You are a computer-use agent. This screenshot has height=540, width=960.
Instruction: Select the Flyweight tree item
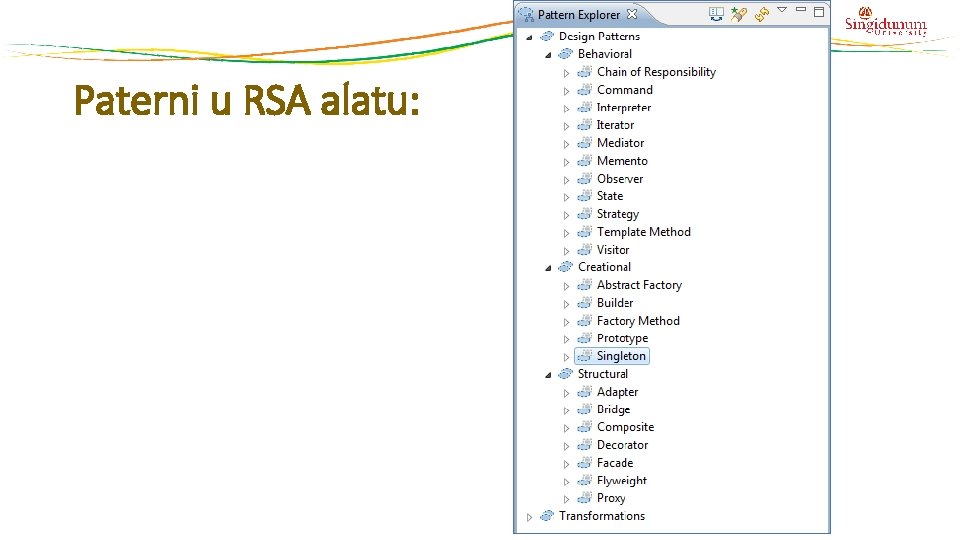point(621,481)
